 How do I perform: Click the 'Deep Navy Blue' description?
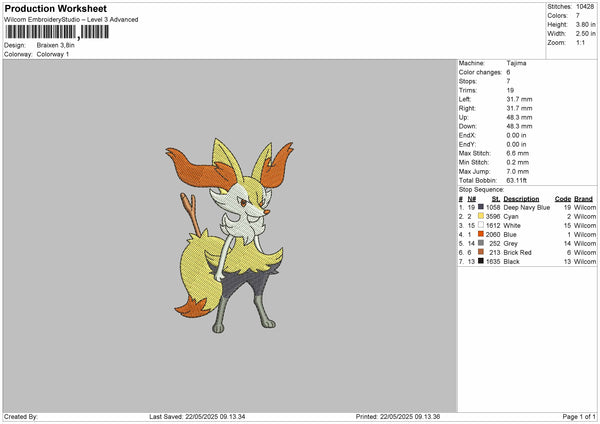click(x=527, y=207)
